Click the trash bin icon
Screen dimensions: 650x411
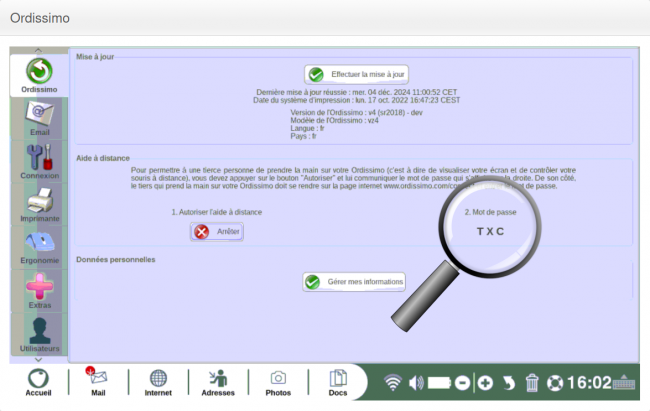pos(532,382)
